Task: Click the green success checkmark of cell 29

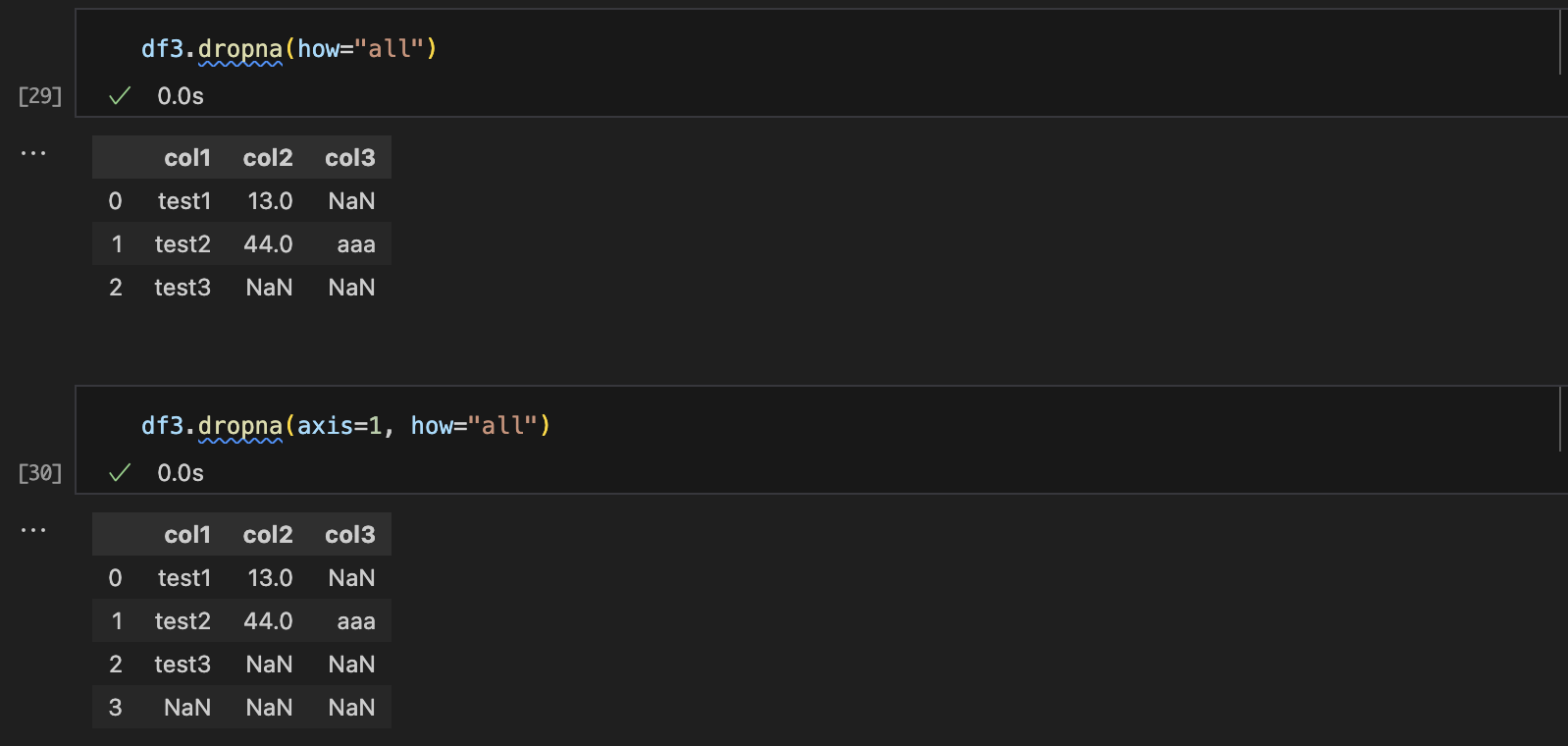Action: pyautogui.click(x=120, y=95)
